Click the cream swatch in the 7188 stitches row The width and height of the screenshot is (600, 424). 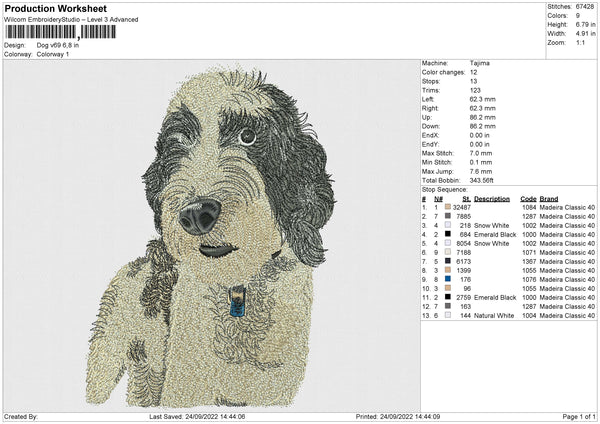coord(448,252)
